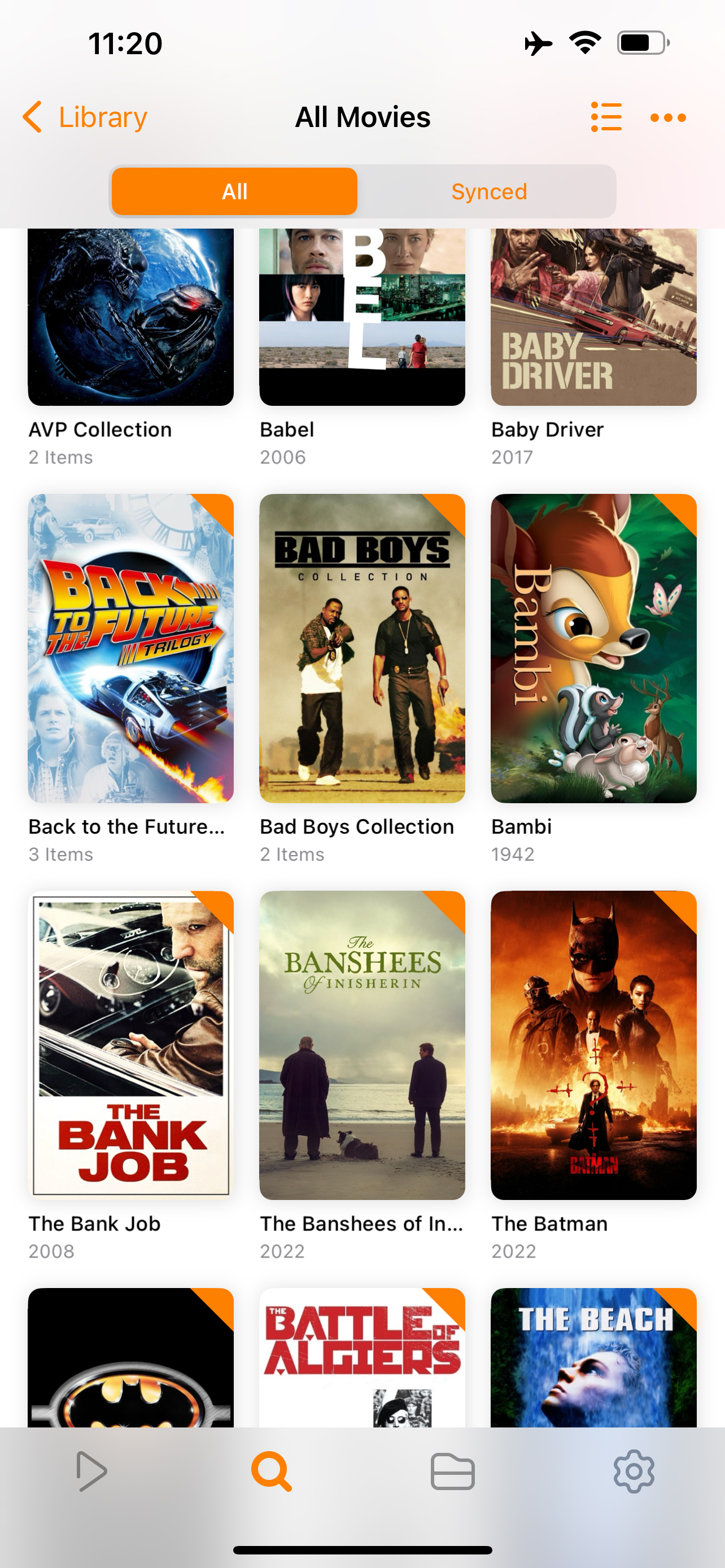Select The Banshees of Inisherin title

[x=361, y=1224]
